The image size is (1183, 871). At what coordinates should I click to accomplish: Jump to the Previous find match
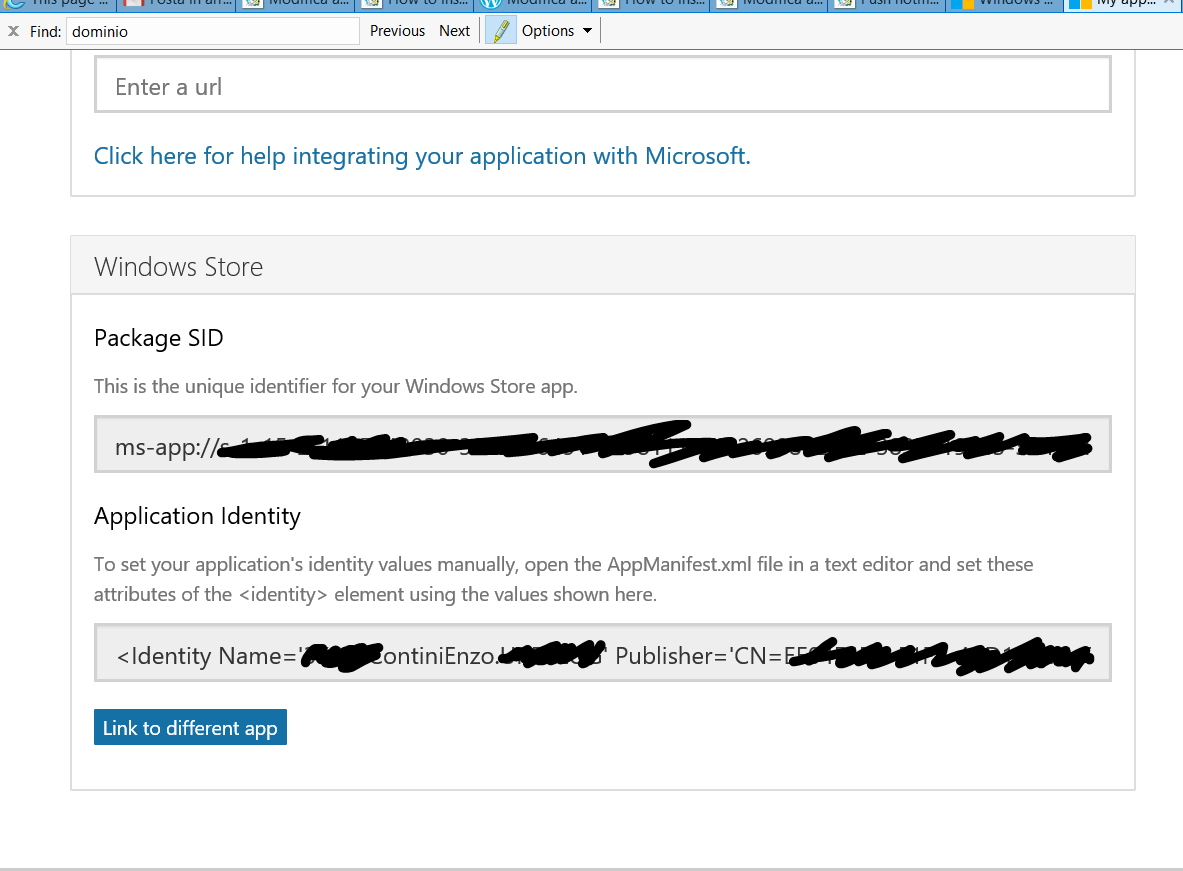pyautogui.click(x=397, y=31)
